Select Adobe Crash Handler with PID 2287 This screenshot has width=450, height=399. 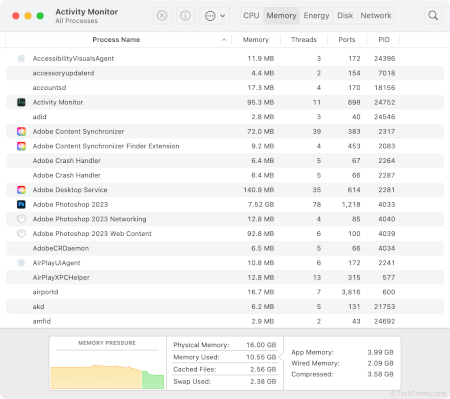225,175
